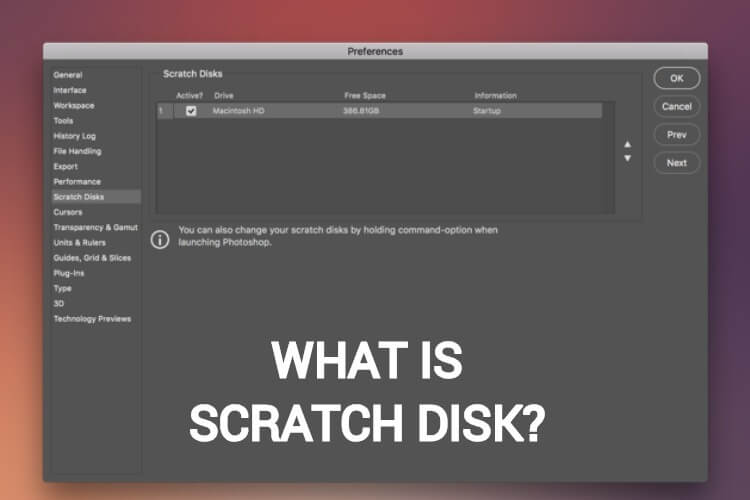Choose the Performance category

77,182
